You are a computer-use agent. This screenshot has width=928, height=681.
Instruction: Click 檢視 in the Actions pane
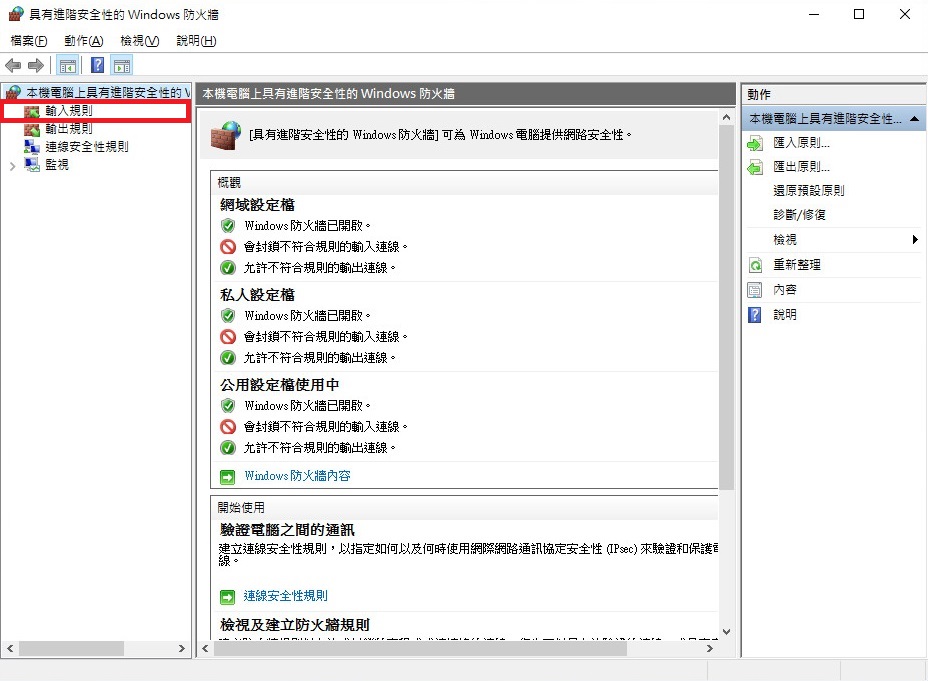[785, 240]
